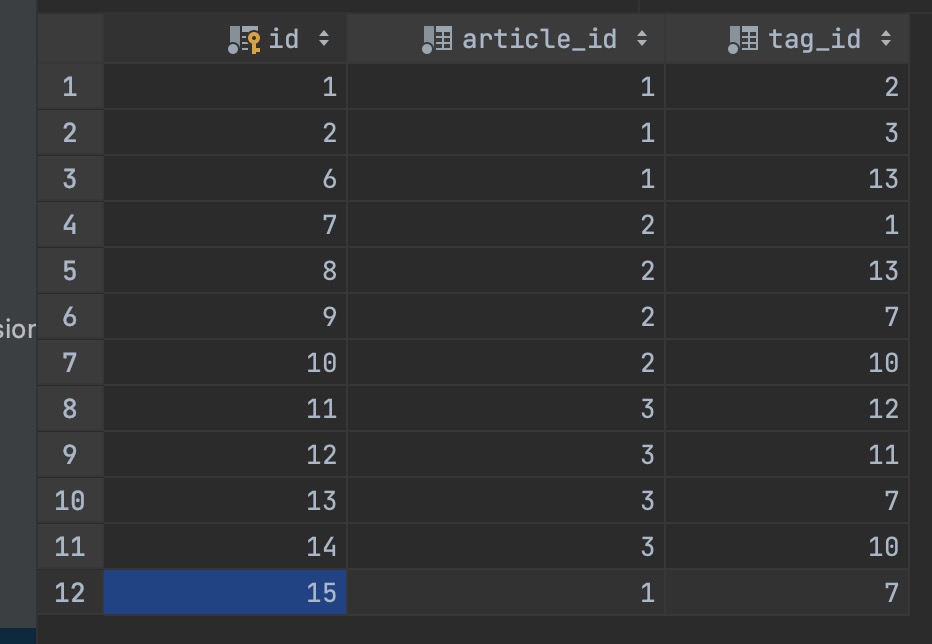Click the id cell containing 6
This screenshot has width=932, height=644.
[226, 179]
